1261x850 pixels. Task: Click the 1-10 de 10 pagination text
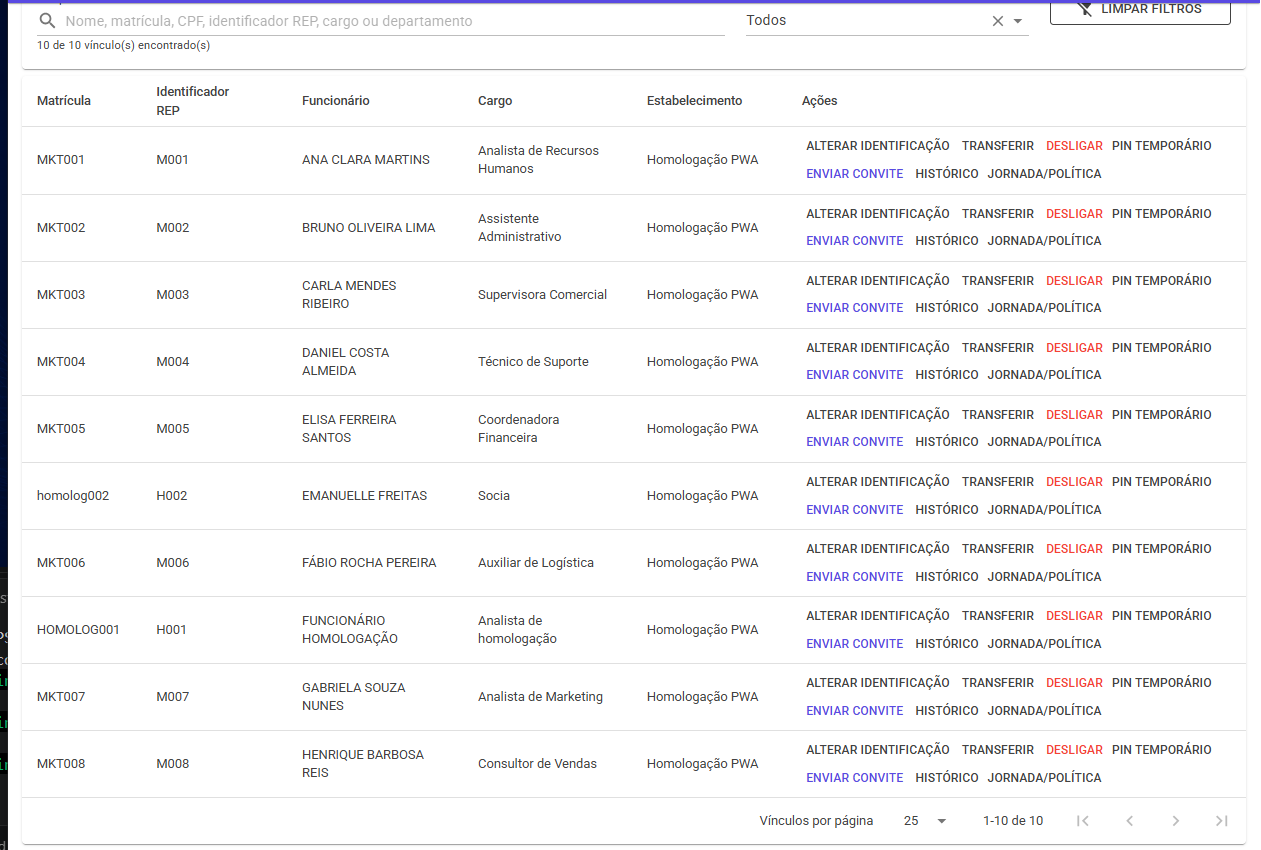[x=1013, y=821]
